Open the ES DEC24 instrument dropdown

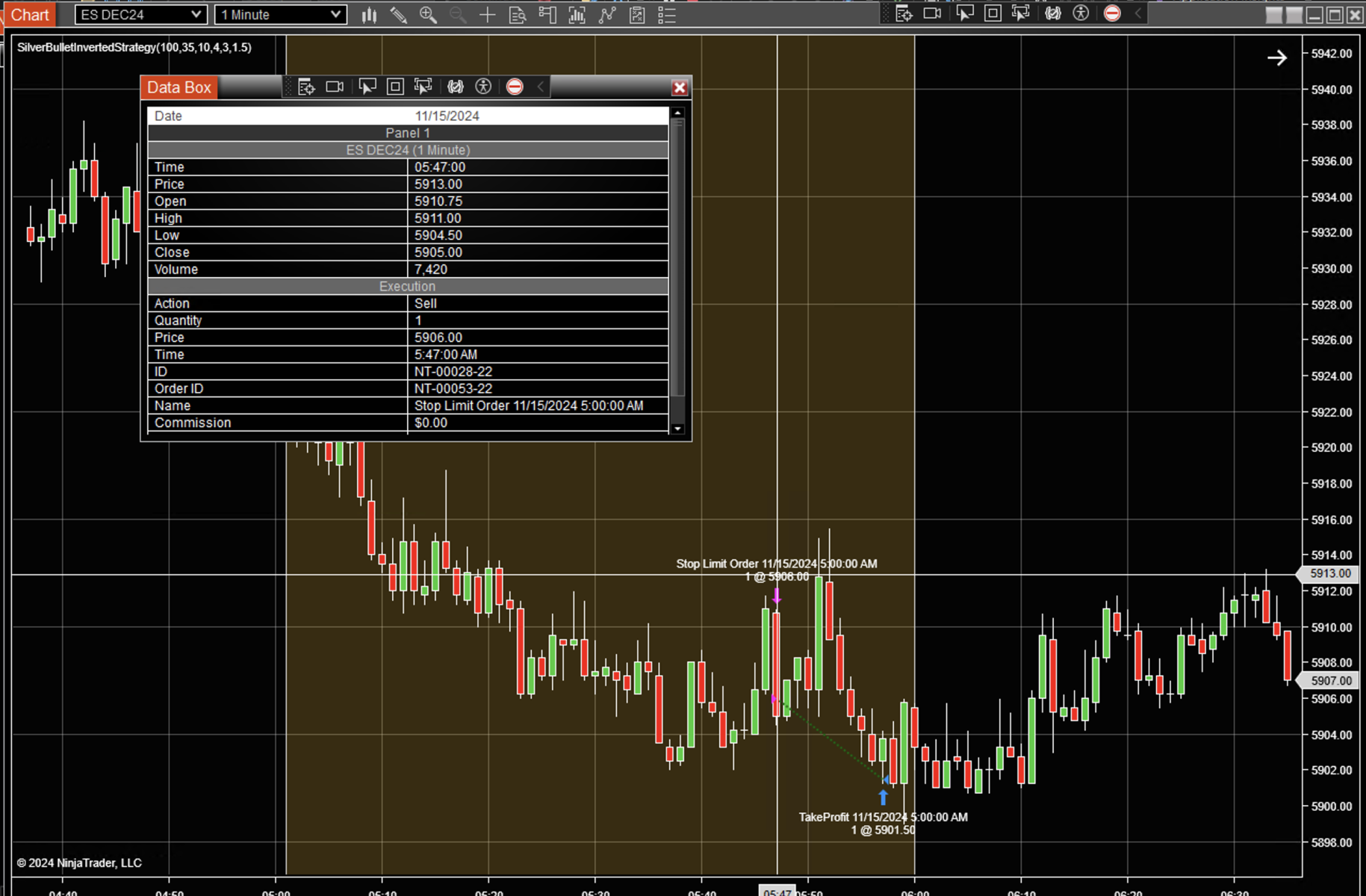coord(141,15)
